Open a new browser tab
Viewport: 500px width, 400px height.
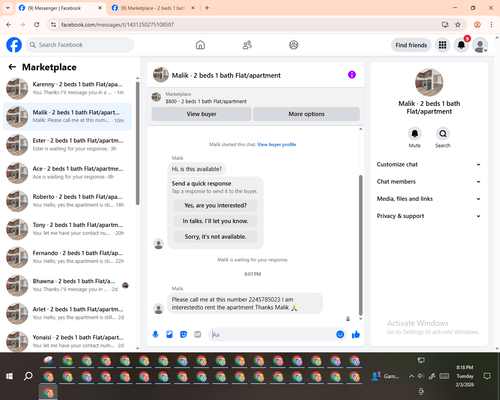pyautogui.click(x=207, y=8)
